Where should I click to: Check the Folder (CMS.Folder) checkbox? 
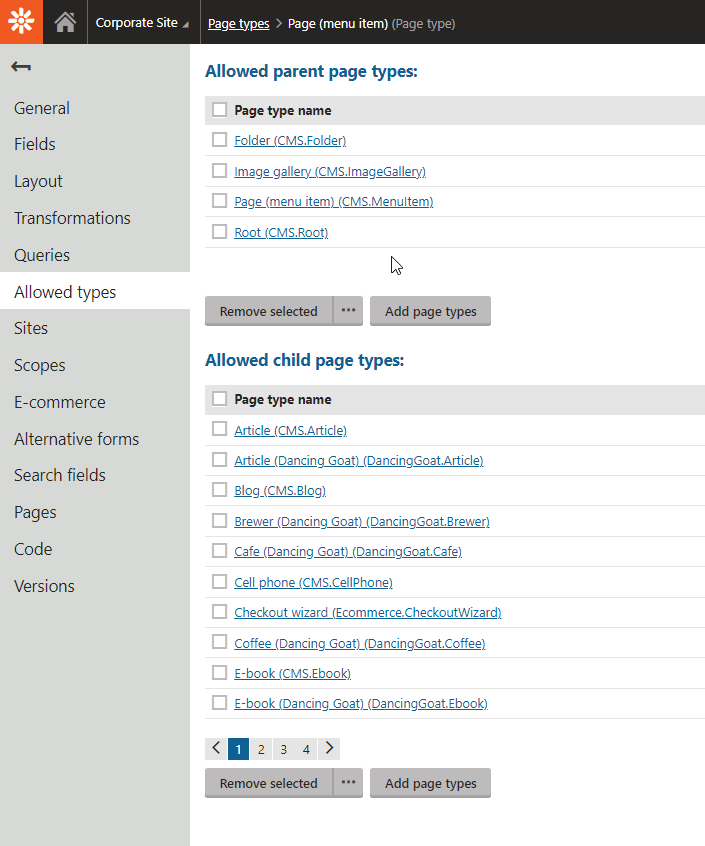click(220, 140)
